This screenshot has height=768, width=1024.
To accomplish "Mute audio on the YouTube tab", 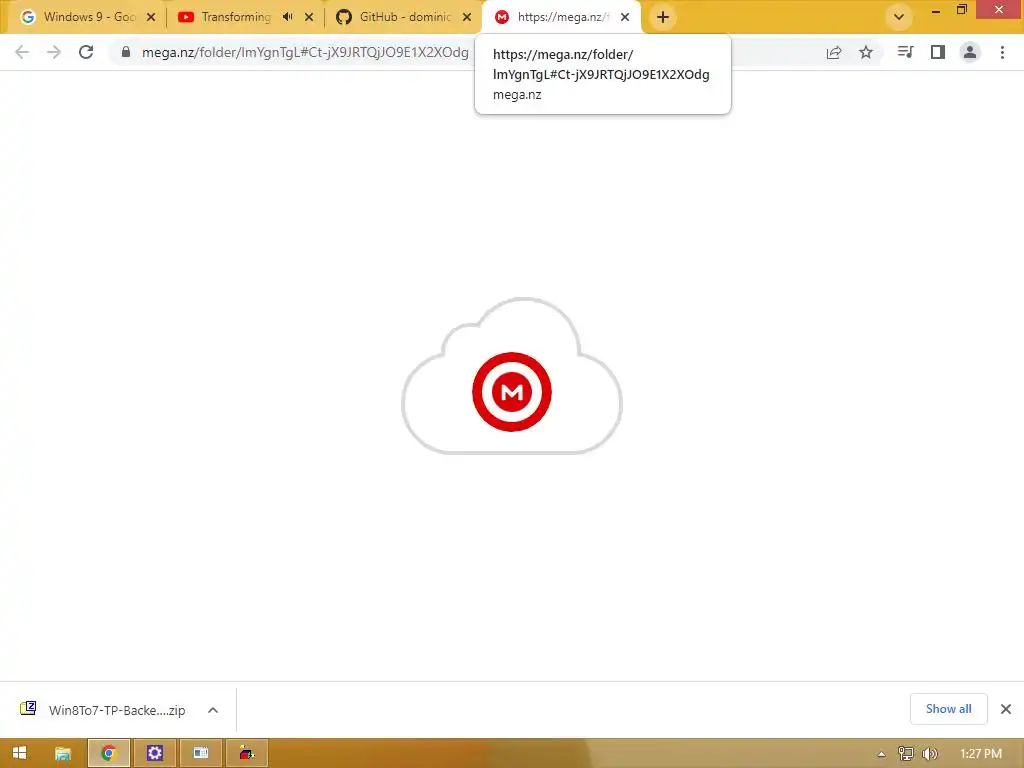I will coord(287,17).
